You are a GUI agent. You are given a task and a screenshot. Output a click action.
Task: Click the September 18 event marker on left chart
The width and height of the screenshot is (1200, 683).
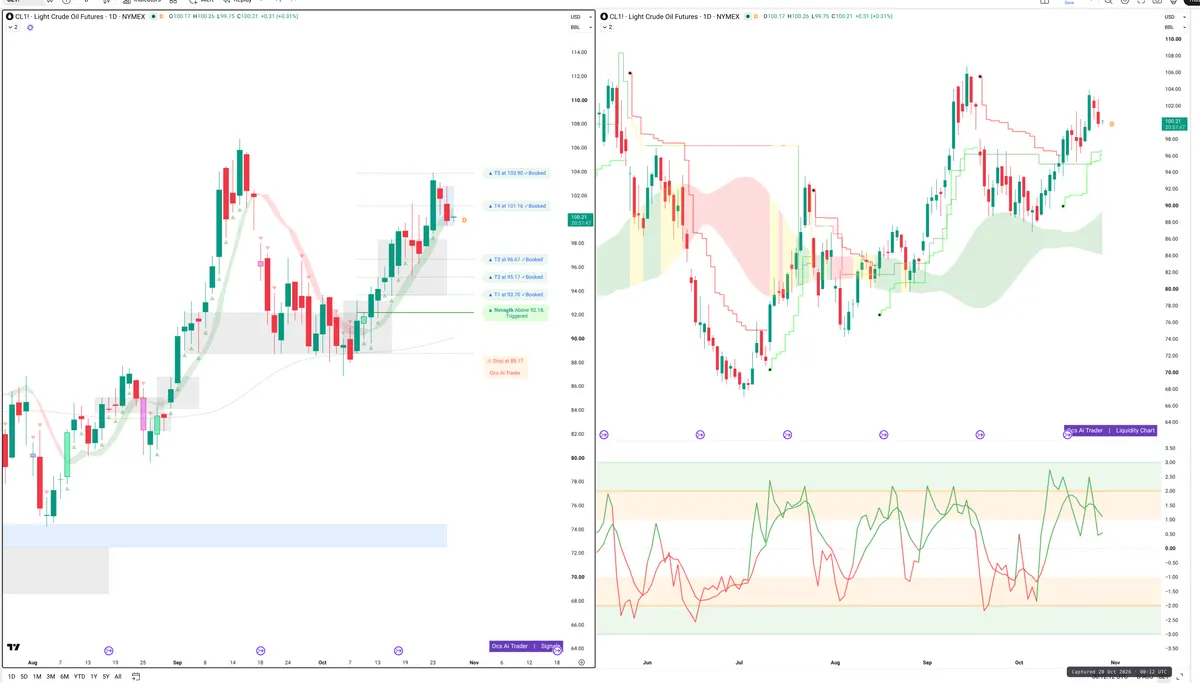(261, 651)
